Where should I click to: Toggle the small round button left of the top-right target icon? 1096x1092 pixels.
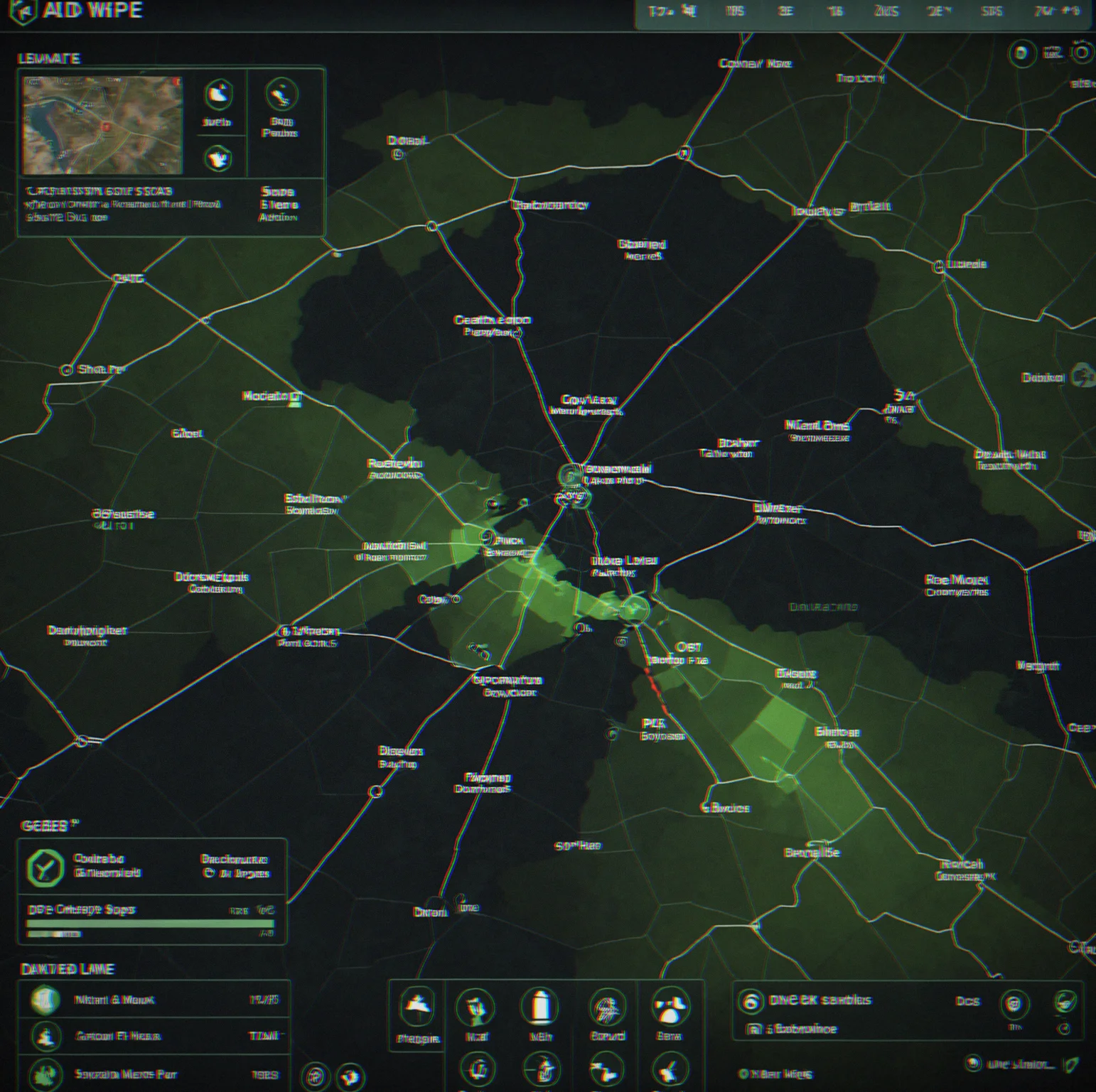[x=1022, y=53]
